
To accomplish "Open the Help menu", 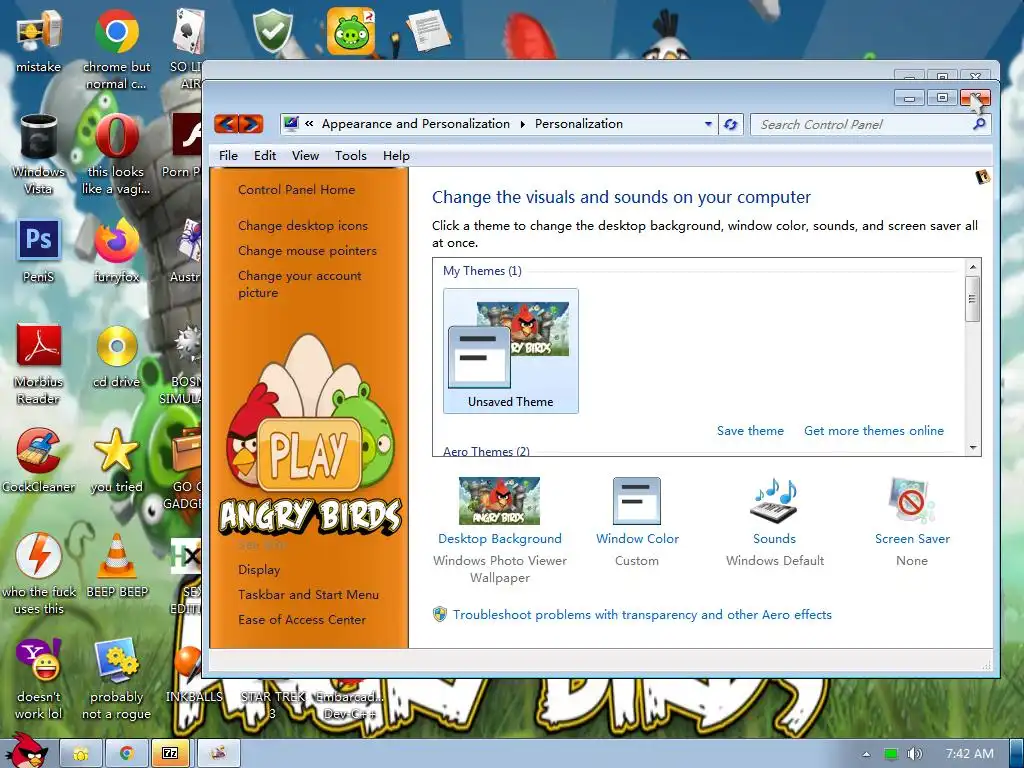I will point(396,155).
